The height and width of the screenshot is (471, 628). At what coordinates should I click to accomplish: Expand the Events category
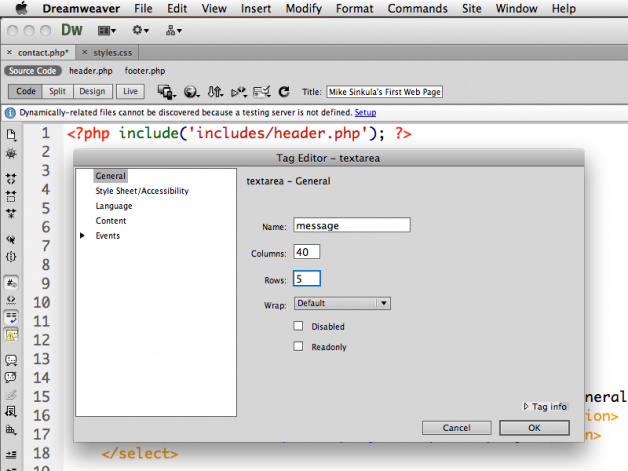click(x=82, y=236)
